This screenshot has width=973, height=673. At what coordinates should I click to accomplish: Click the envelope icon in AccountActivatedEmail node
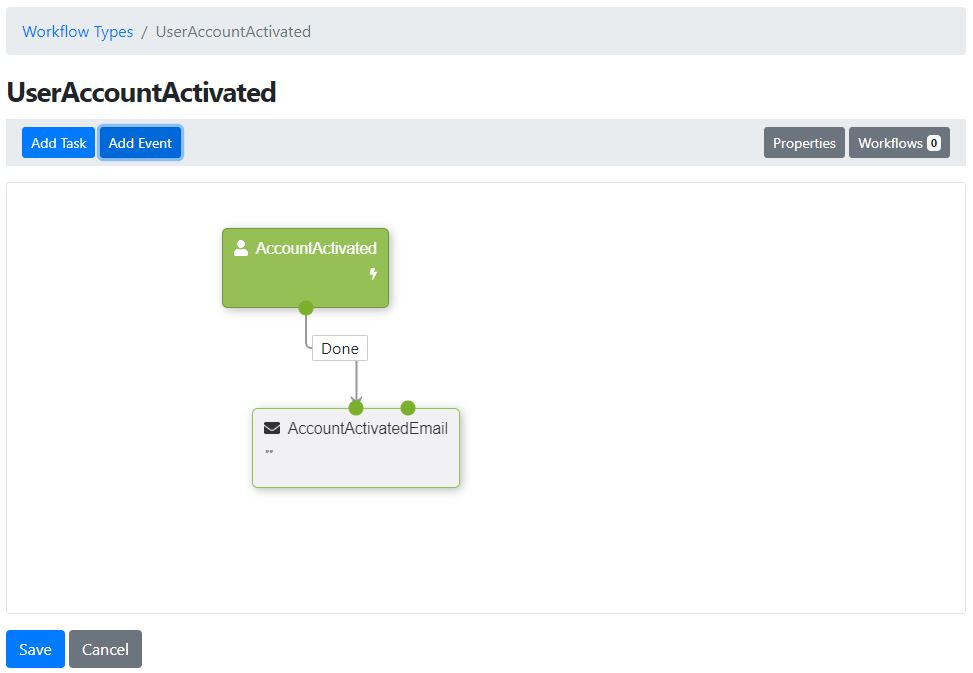pos(272,428)
